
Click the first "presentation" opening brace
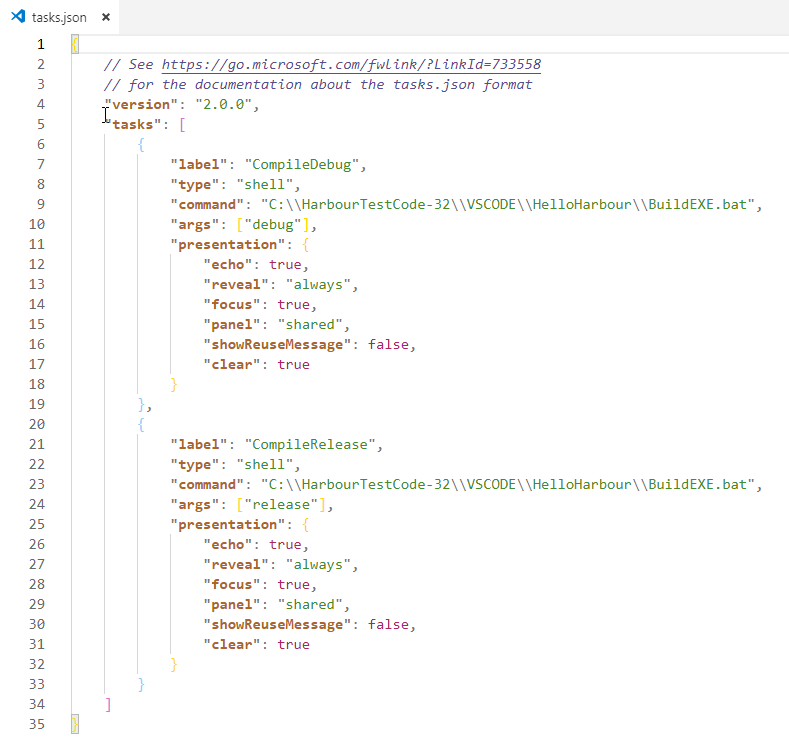click(x=306, y=244)
